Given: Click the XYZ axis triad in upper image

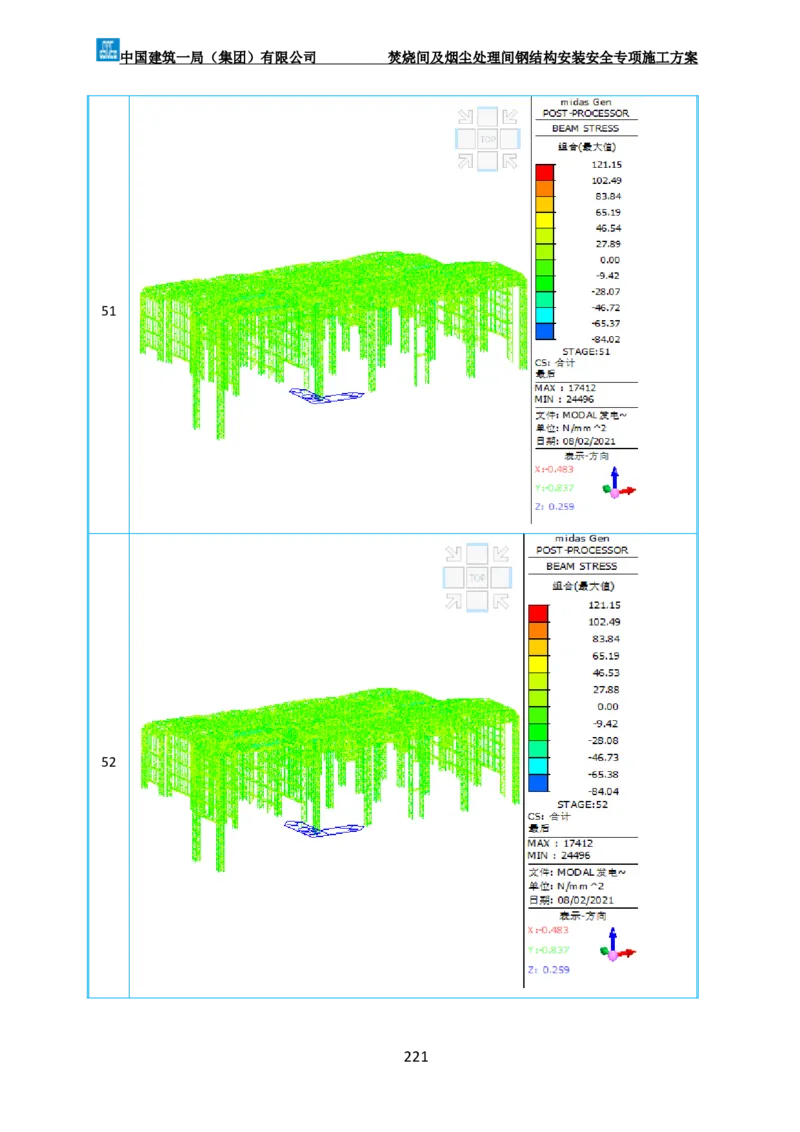Looking at the screenshot, I should click(616, 485).
